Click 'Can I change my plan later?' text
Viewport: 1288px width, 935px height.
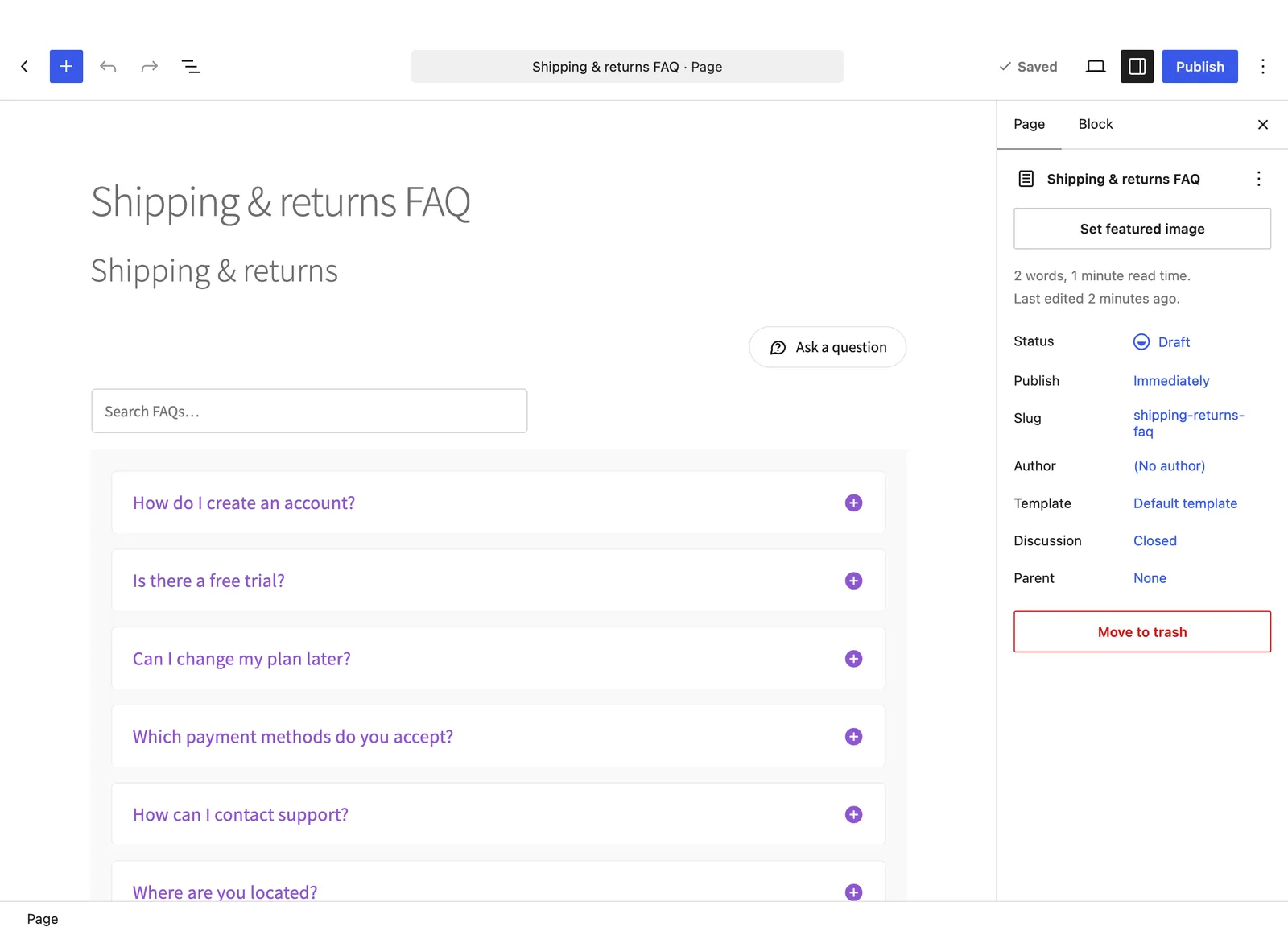(242, 659)
